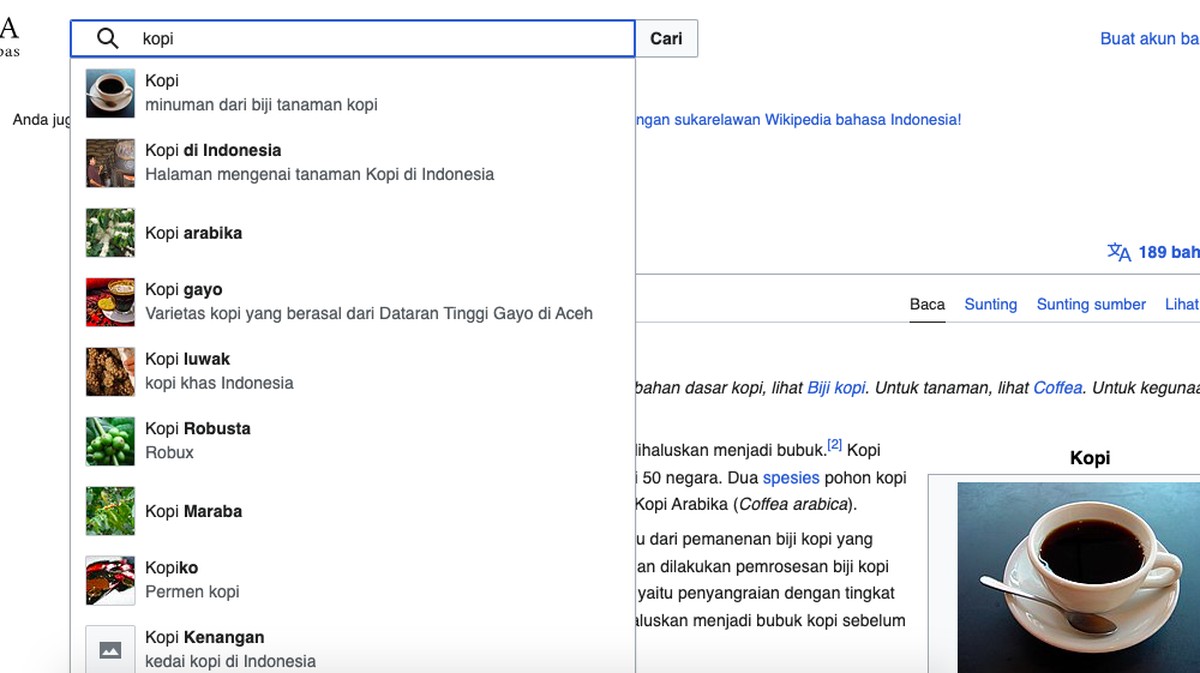Click the Kopi Robusta green beans thumbnail
1200x673 pixels.
[110, 441]
